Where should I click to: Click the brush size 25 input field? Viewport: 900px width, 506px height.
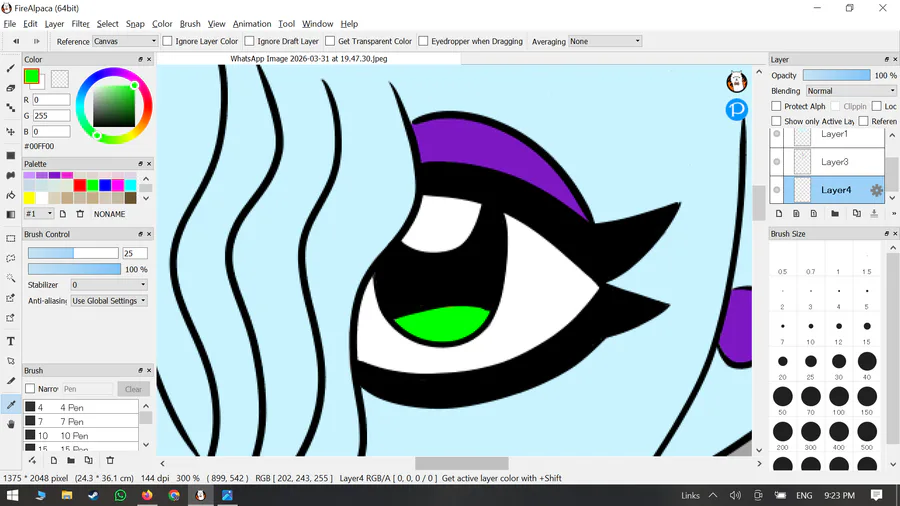(134, 253)
